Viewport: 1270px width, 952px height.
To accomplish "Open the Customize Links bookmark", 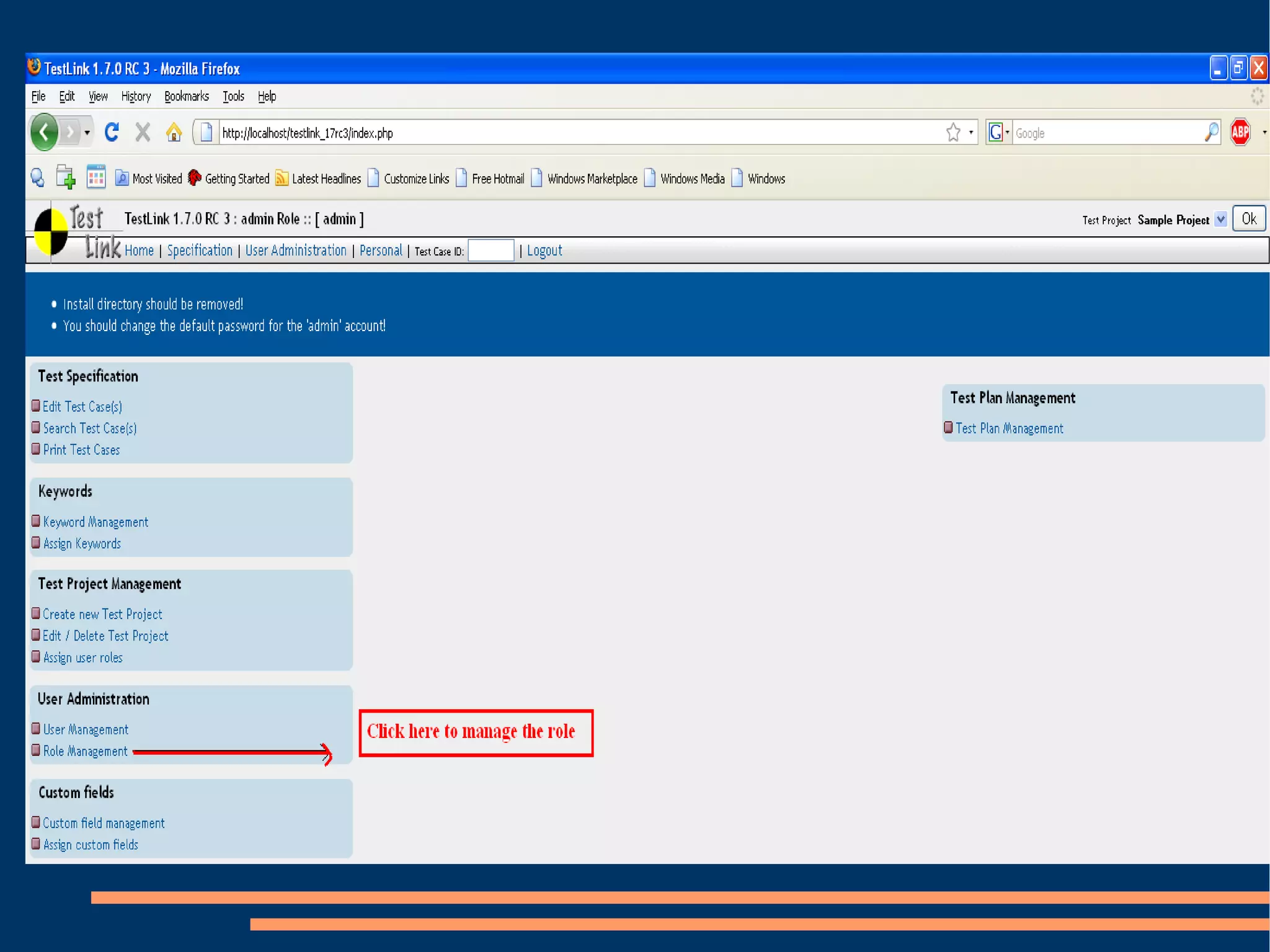I will click(408, 179).
